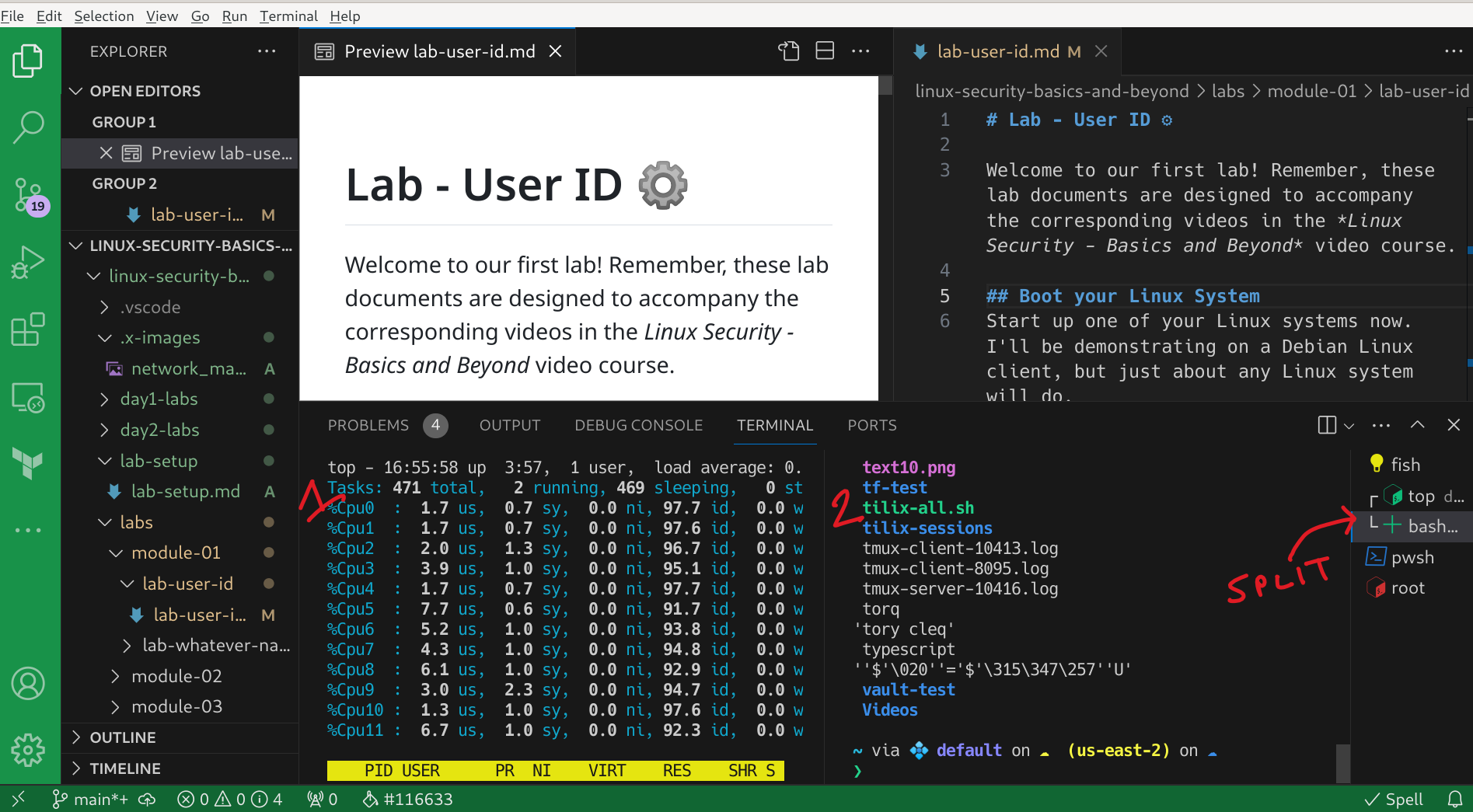
Task: Open the Terminal menu
Action: (288, 16)
